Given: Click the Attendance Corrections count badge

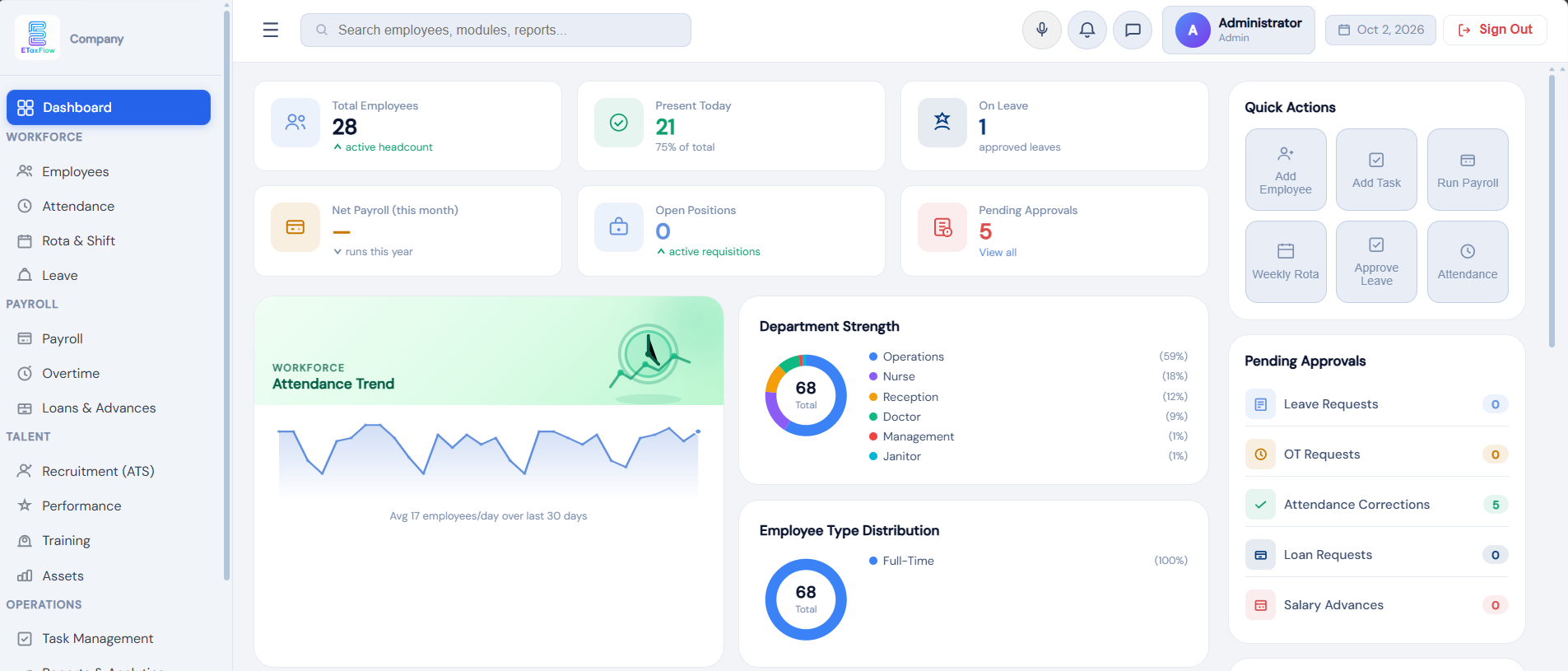Looking at the screenshot, I should (x=1496, y=505).
